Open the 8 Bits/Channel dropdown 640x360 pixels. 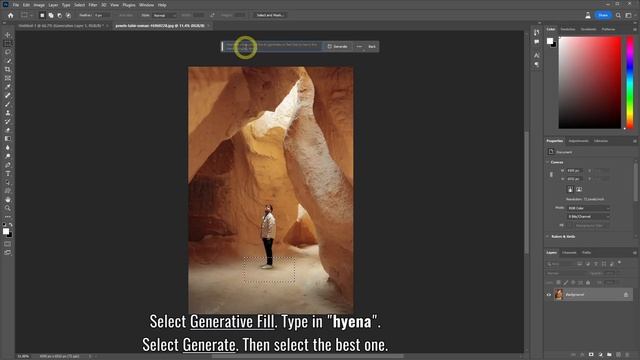click(x=588, y=217)
